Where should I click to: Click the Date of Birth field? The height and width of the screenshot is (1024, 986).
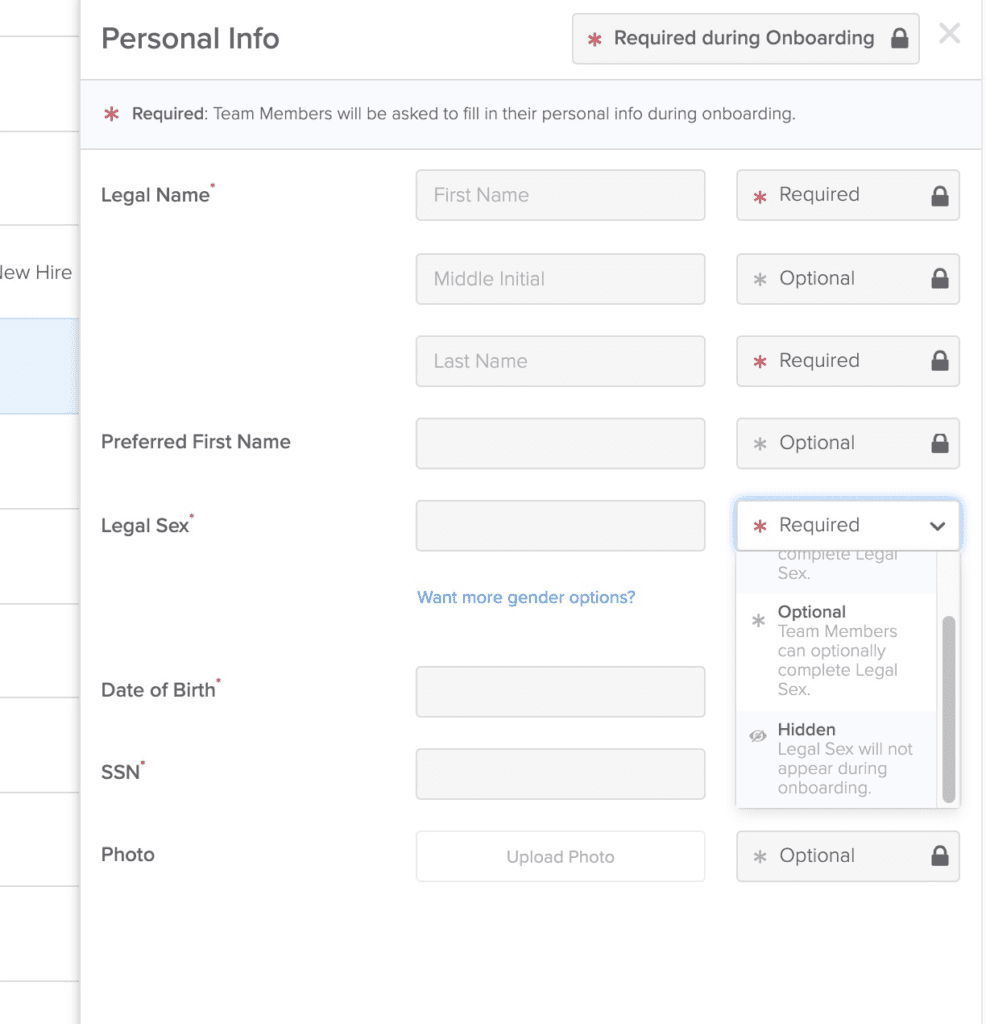(560, 691)
